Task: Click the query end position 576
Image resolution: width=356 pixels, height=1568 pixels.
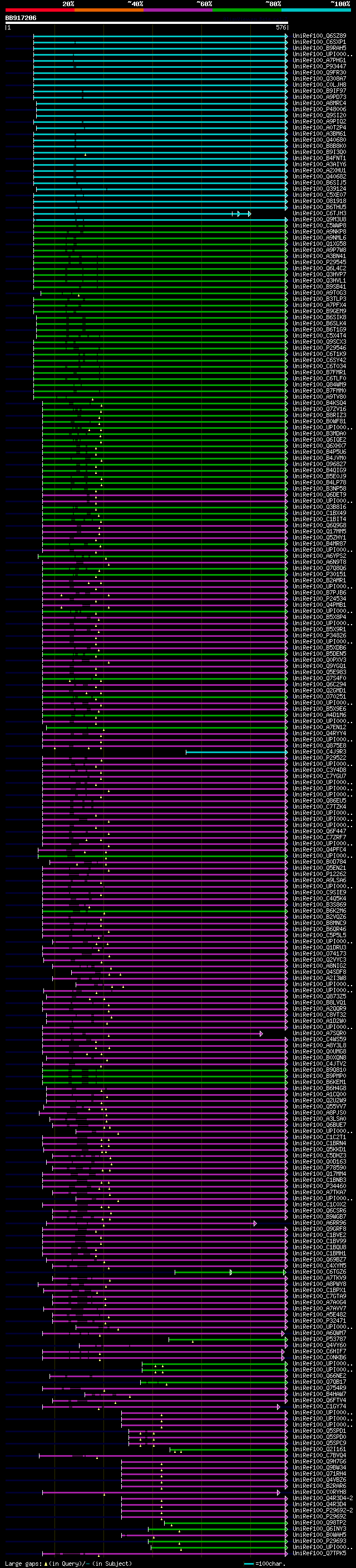Action: pyautogui.click(x=281, y=27)
